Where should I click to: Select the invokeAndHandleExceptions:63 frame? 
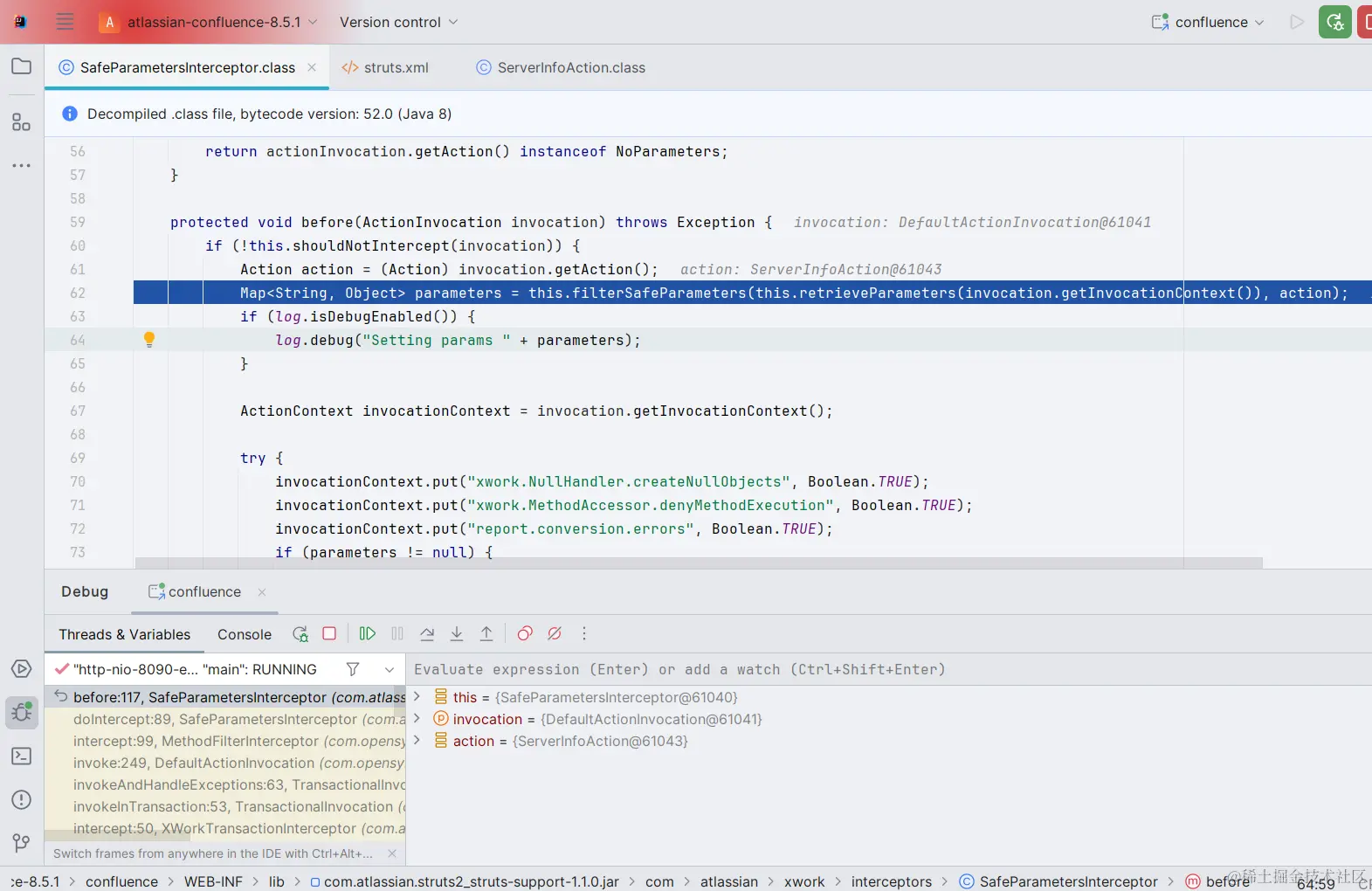(x=225, y=784)
